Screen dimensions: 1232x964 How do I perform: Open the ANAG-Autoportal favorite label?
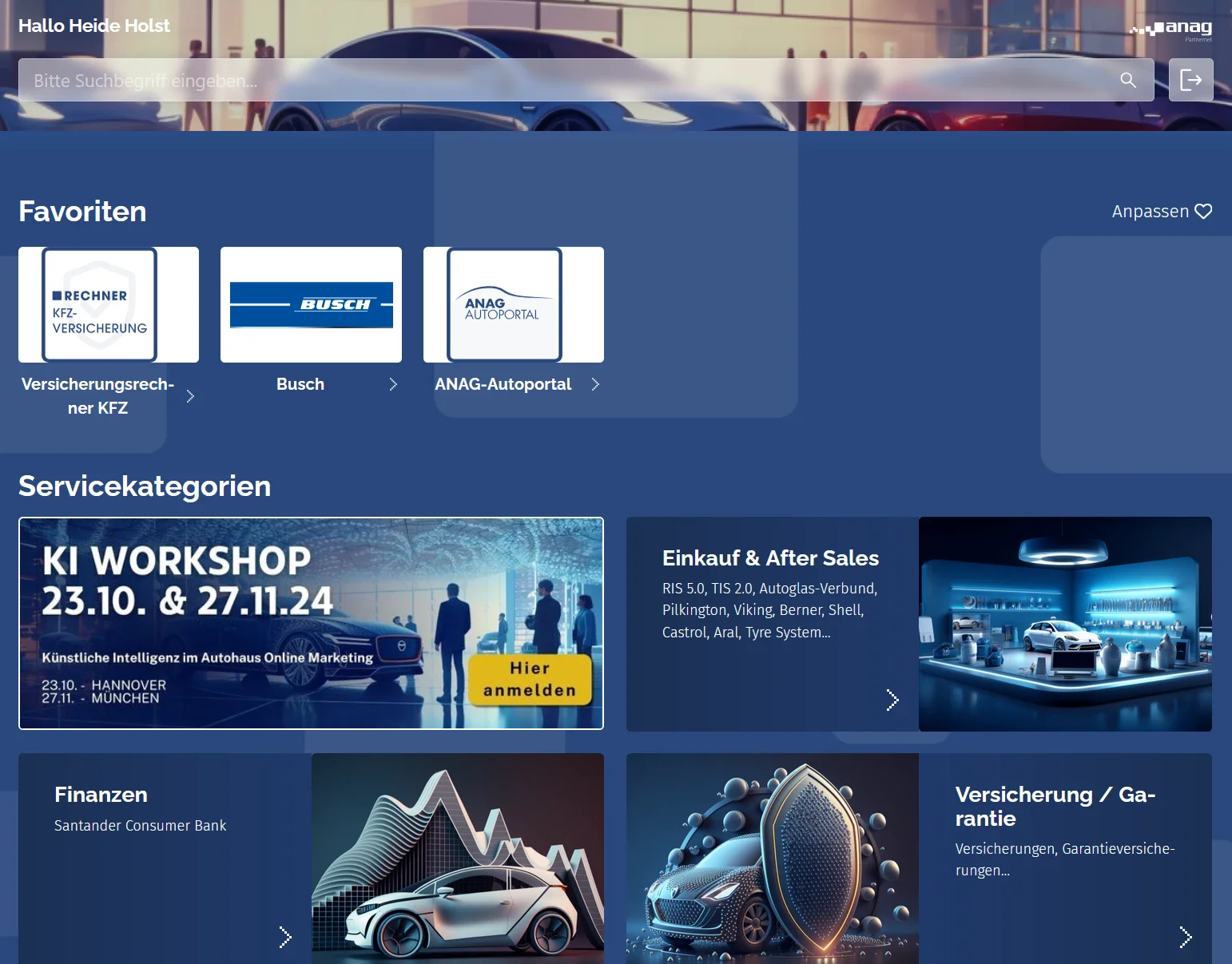coord(503,384)
